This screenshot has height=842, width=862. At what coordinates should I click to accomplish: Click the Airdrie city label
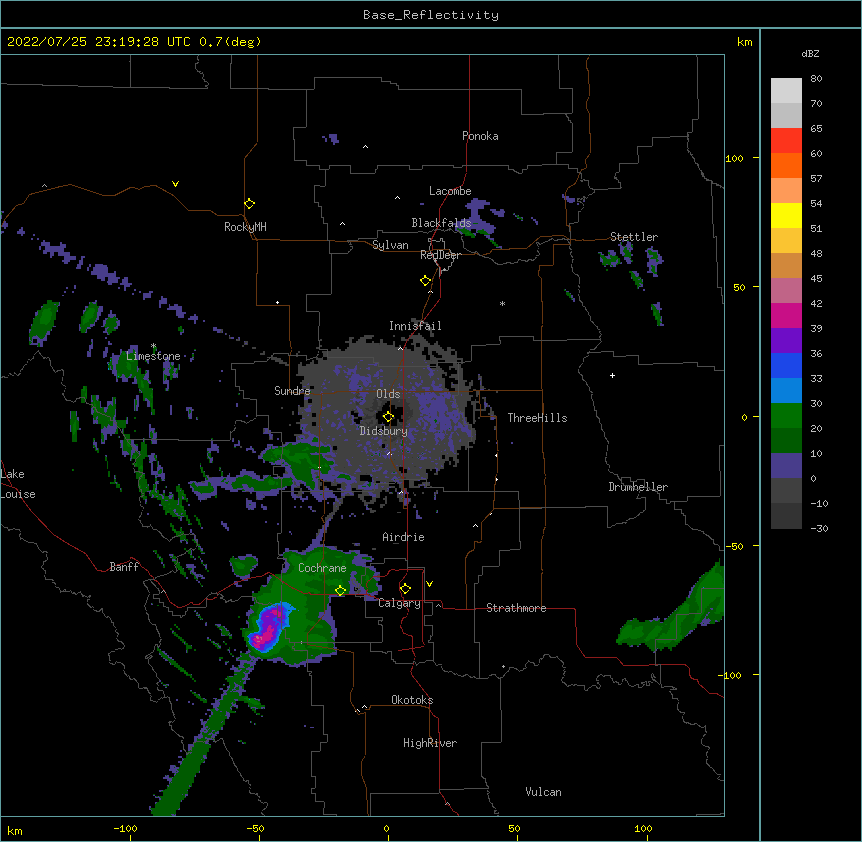pyautogui.click(x=404, y=537)
